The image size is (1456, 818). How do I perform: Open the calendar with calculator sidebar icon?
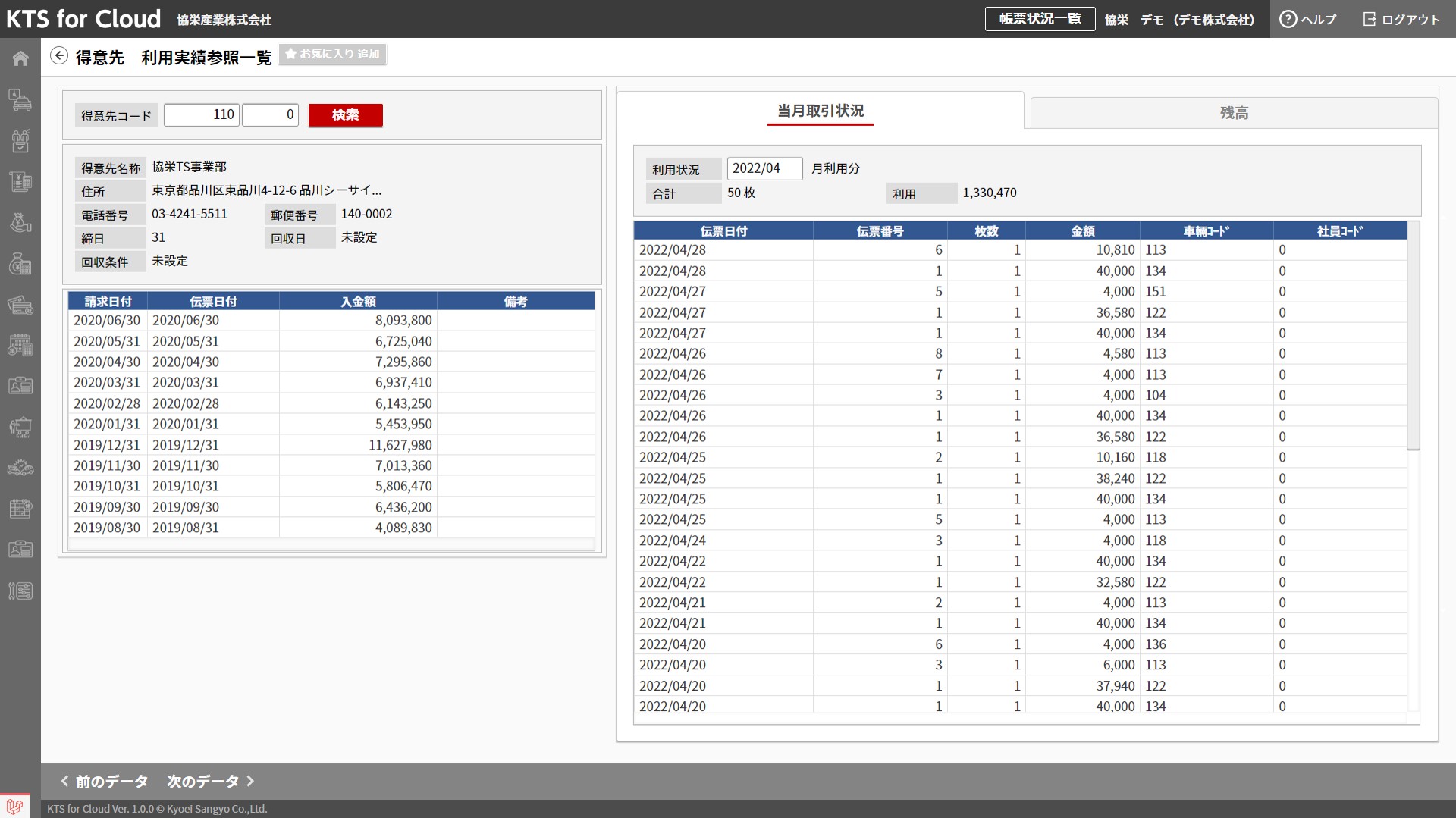20,346
